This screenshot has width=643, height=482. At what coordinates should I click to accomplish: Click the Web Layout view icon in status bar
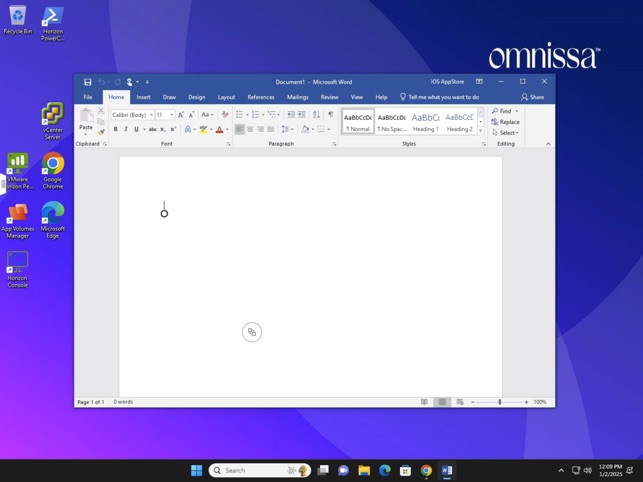click(460, 402)
